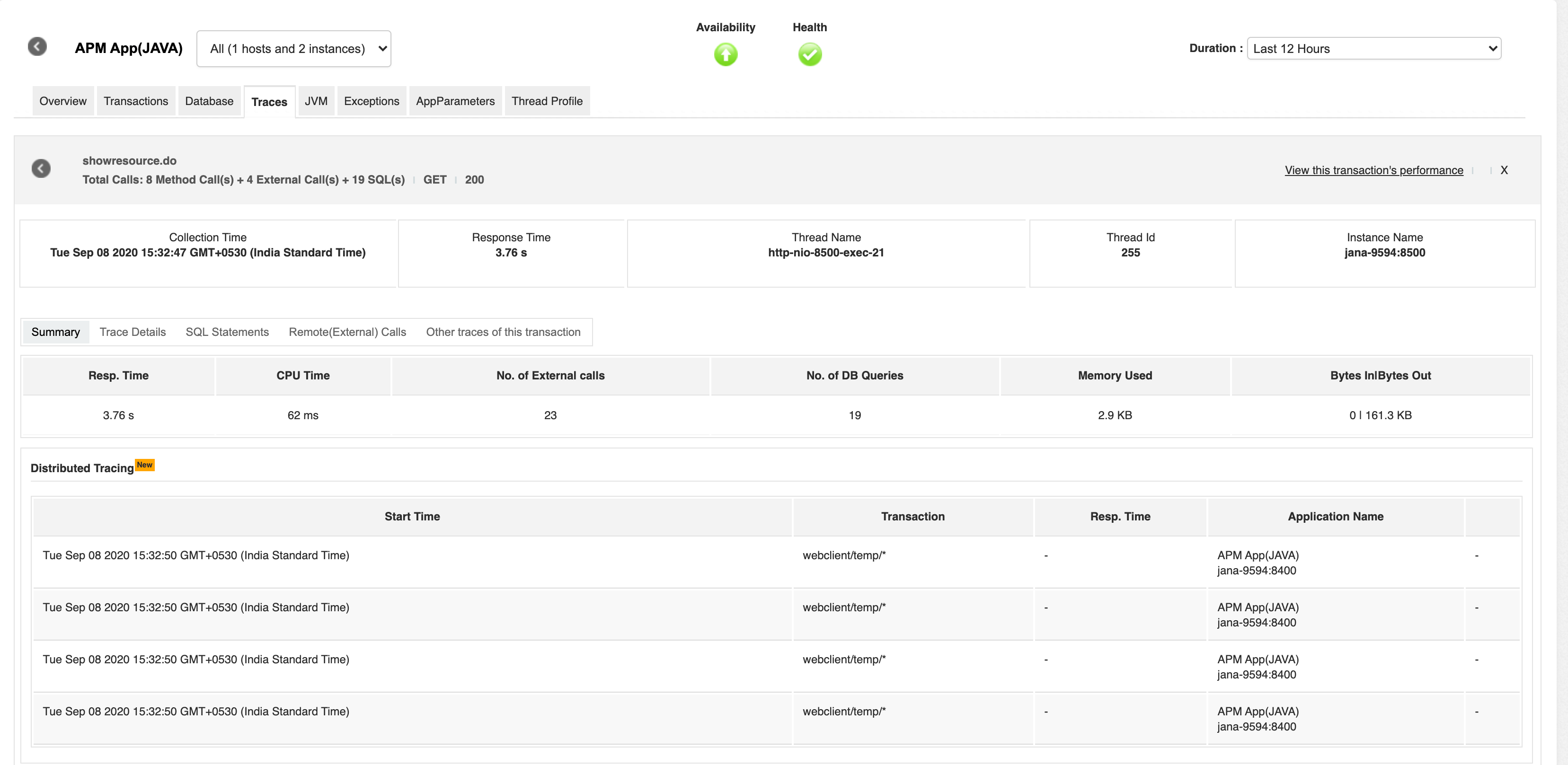Screen dimensions: 1568x765
Task: Click View this transaction's performance link
Action: pyautogui.click(x=1373, y=170)
